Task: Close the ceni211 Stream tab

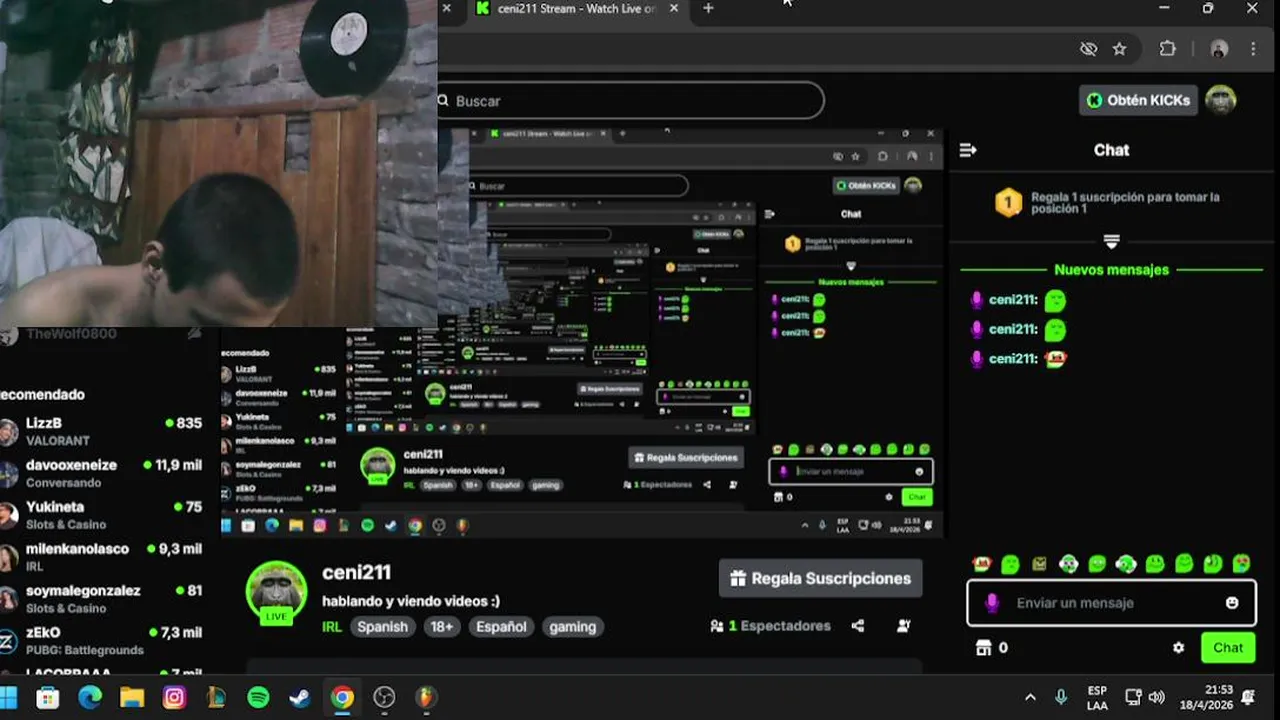Action: (673, 8)
